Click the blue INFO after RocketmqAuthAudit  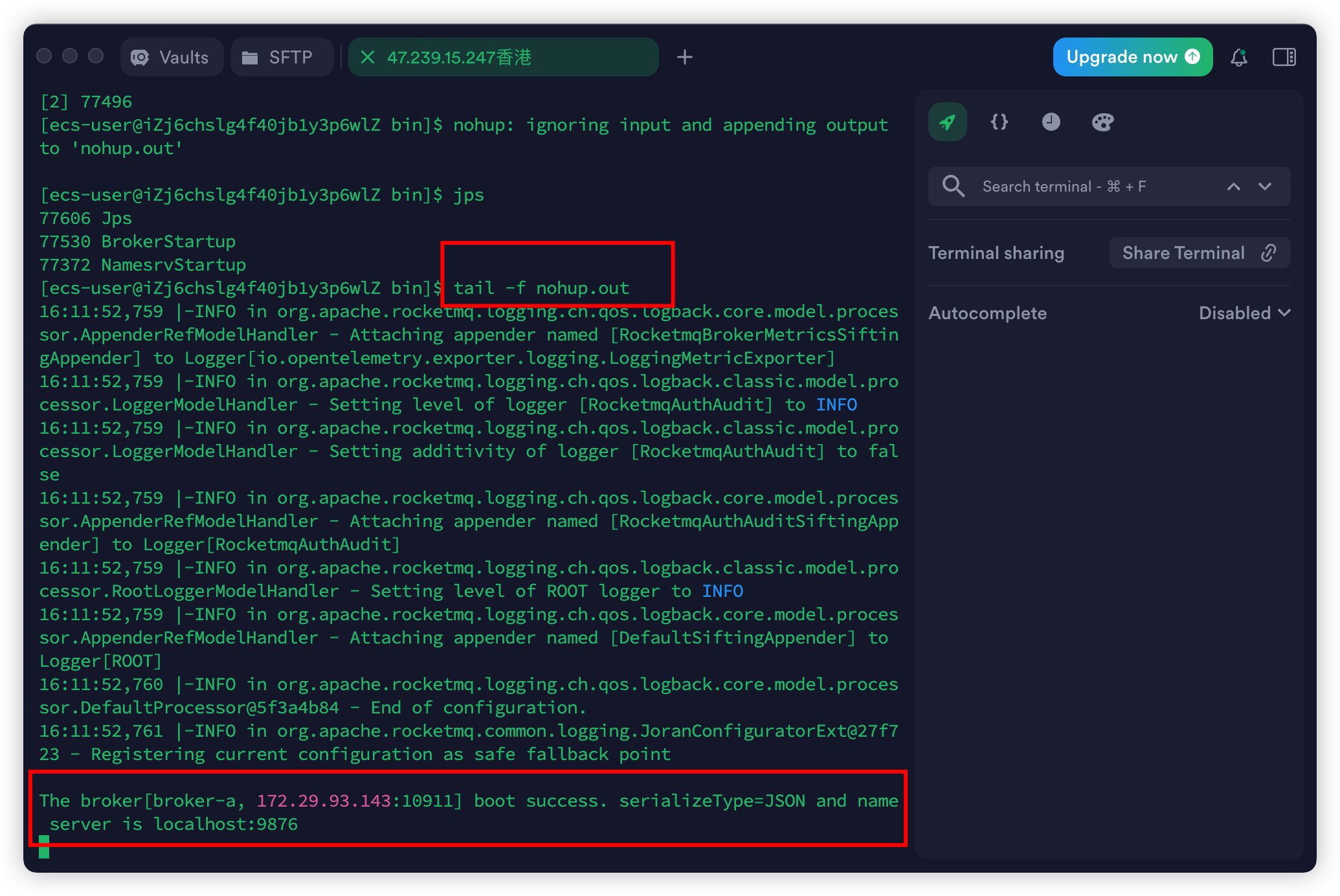[x=836, y=405]
